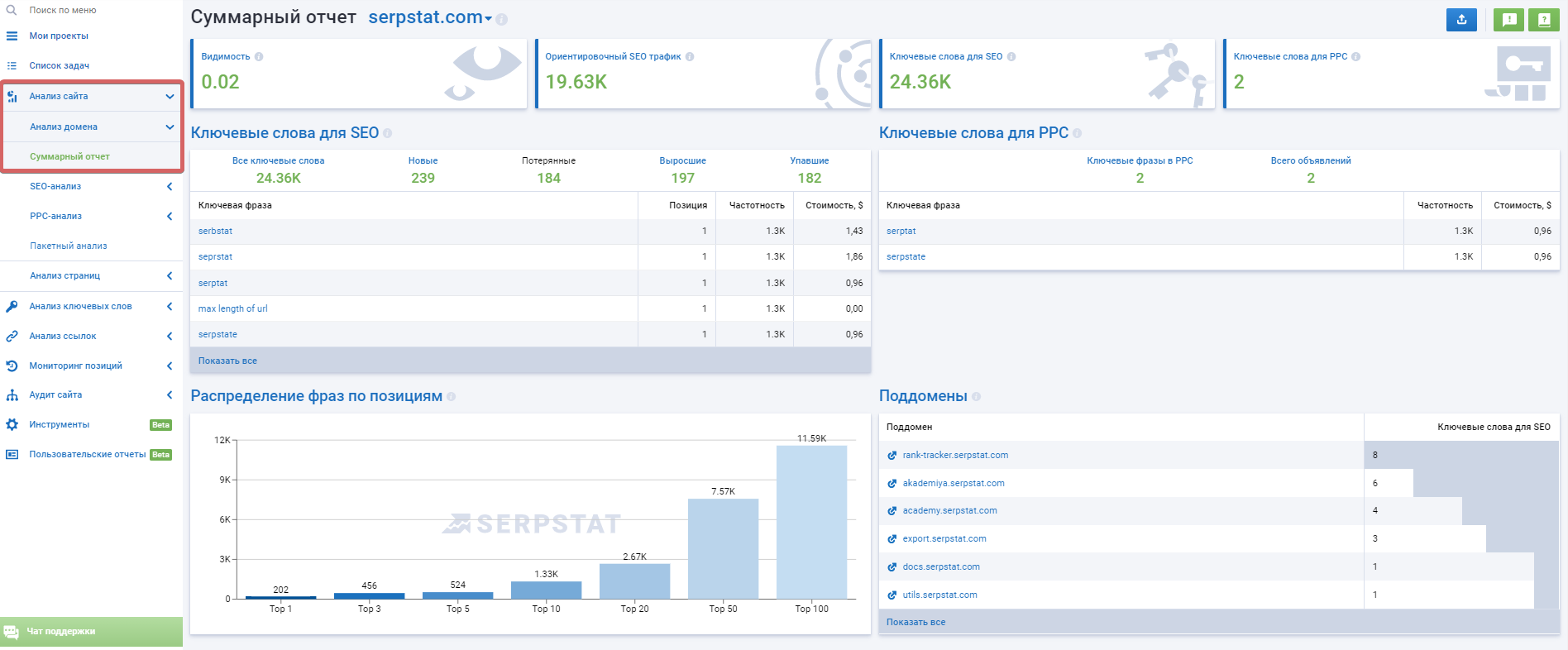The image size is (1568, 650).
Task: Click 'Показать все' under subdomains table
Action: tap(915, 622)
